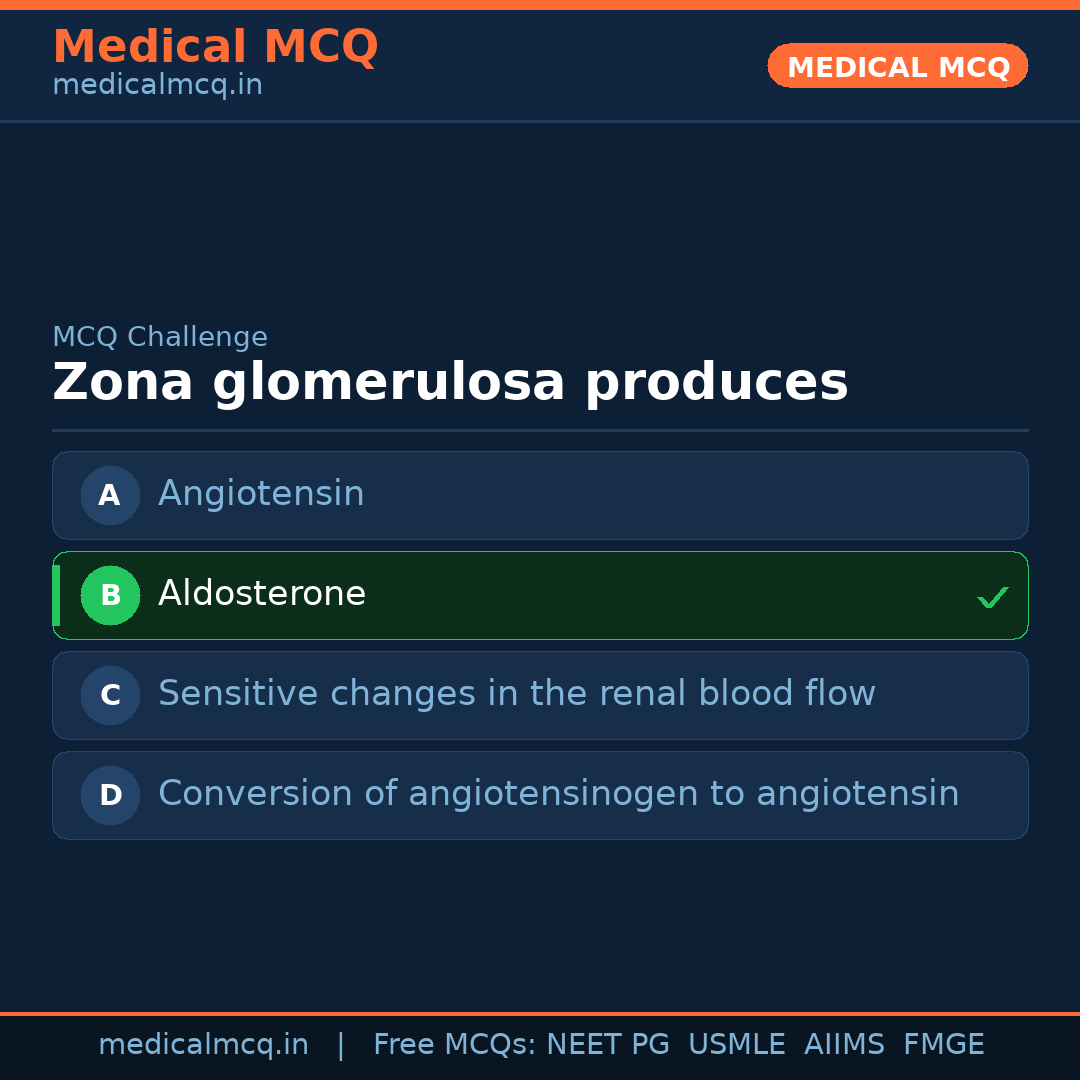Select USMLE in the footer

pos(736,1045)
